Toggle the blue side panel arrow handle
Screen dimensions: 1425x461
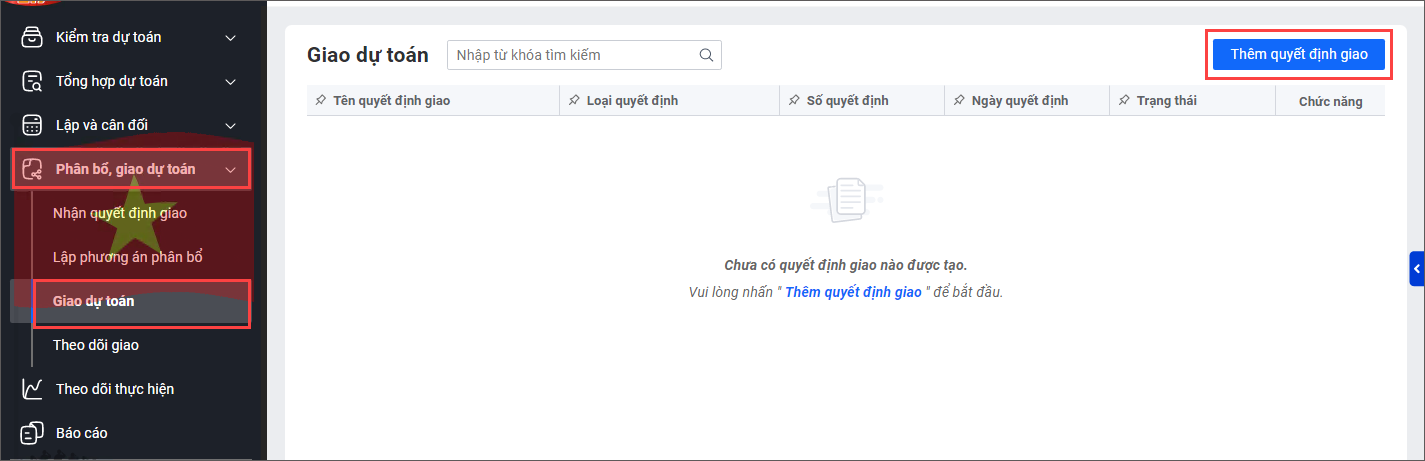(1417, 269)
